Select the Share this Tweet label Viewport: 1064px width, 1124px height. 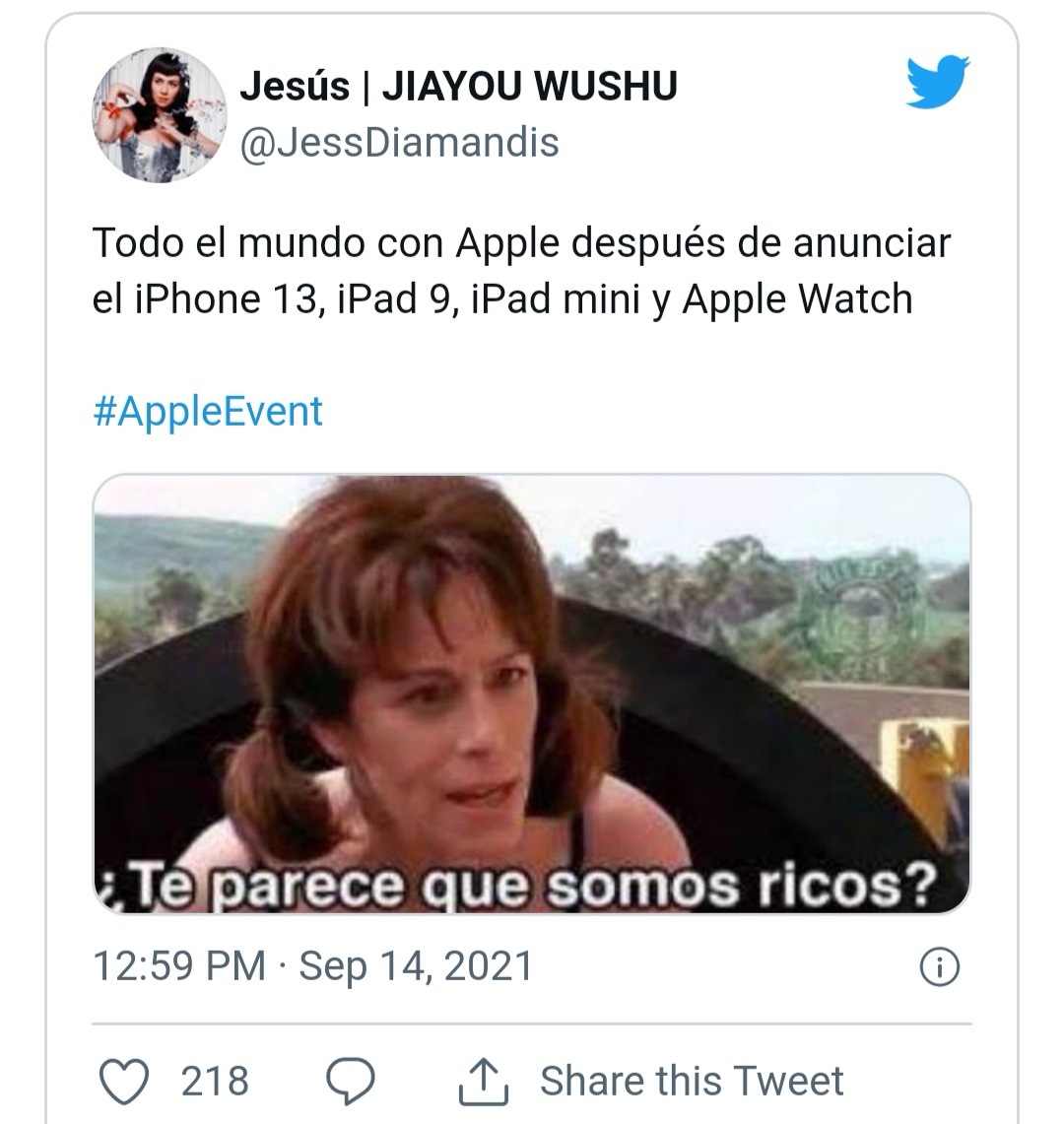(692, 1081)
